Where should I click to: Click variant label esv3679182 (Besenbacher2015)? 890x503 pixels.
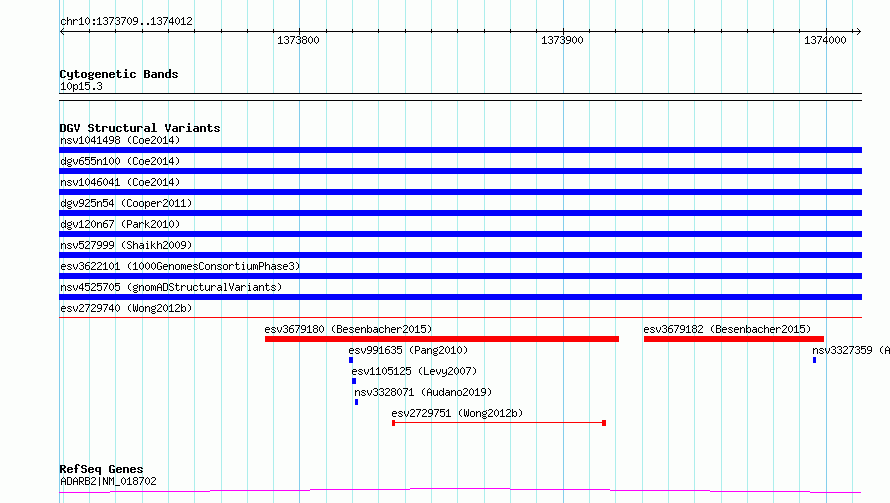(727, 329)
